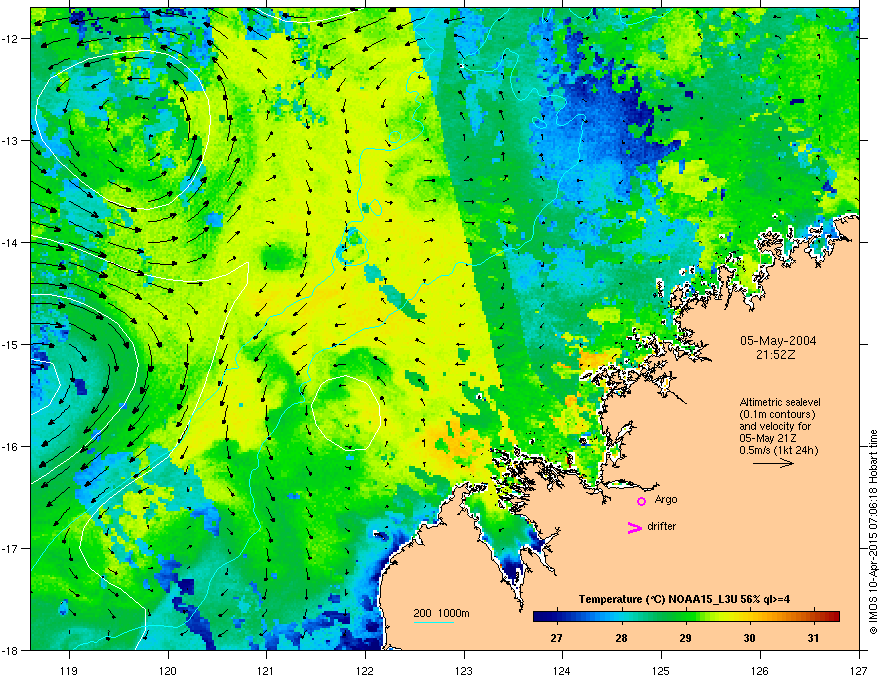Image resolution: width=880 pixels, height=680 pixels.
Task: Click the Argo legend label
Action: pos(666,499)
